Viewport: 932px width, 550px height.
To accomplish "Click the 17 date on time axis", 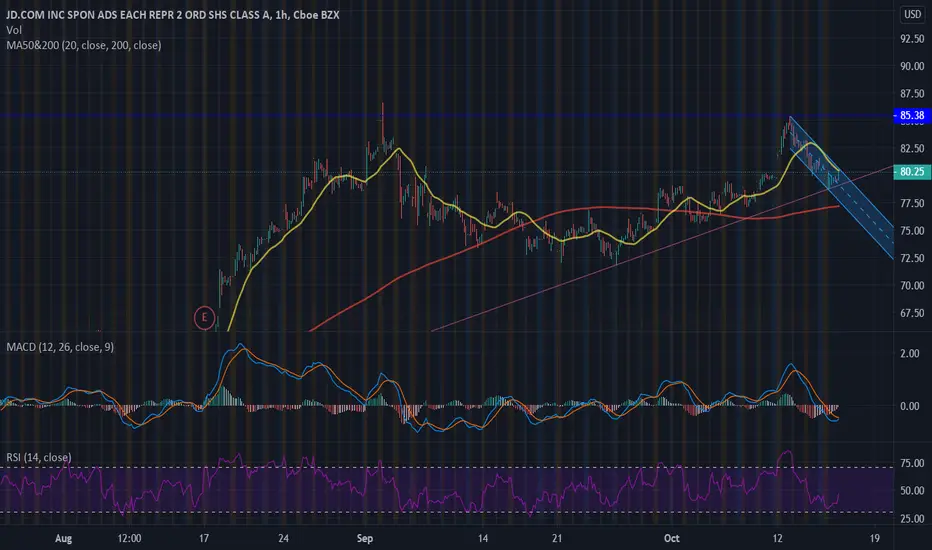I will 204,538.
